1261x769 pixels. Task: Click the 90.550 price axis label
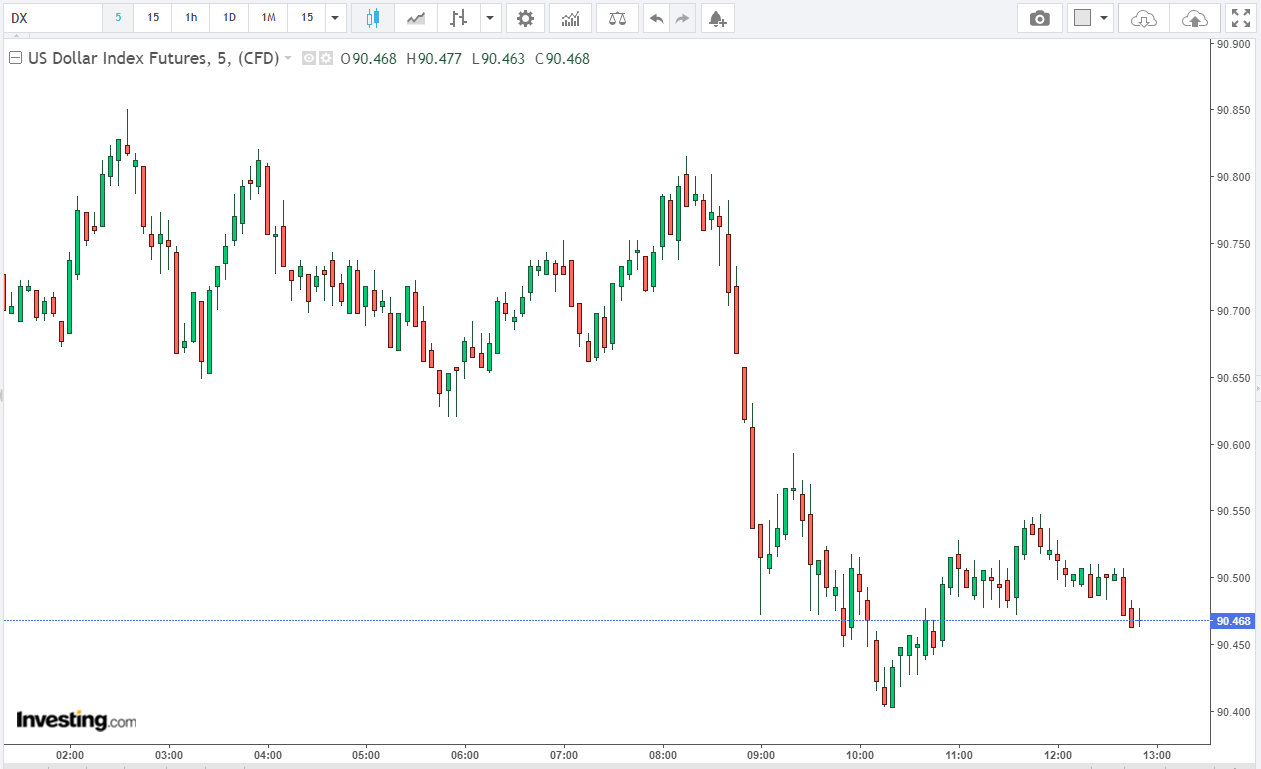pyautogui.click(x=1233, y=511)
